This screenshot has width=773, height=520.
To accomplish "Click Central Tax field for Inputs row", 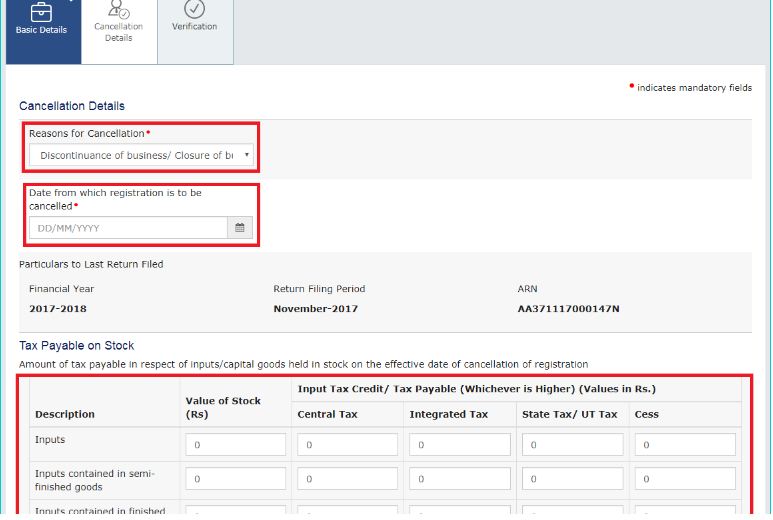I will click(347, 445).
